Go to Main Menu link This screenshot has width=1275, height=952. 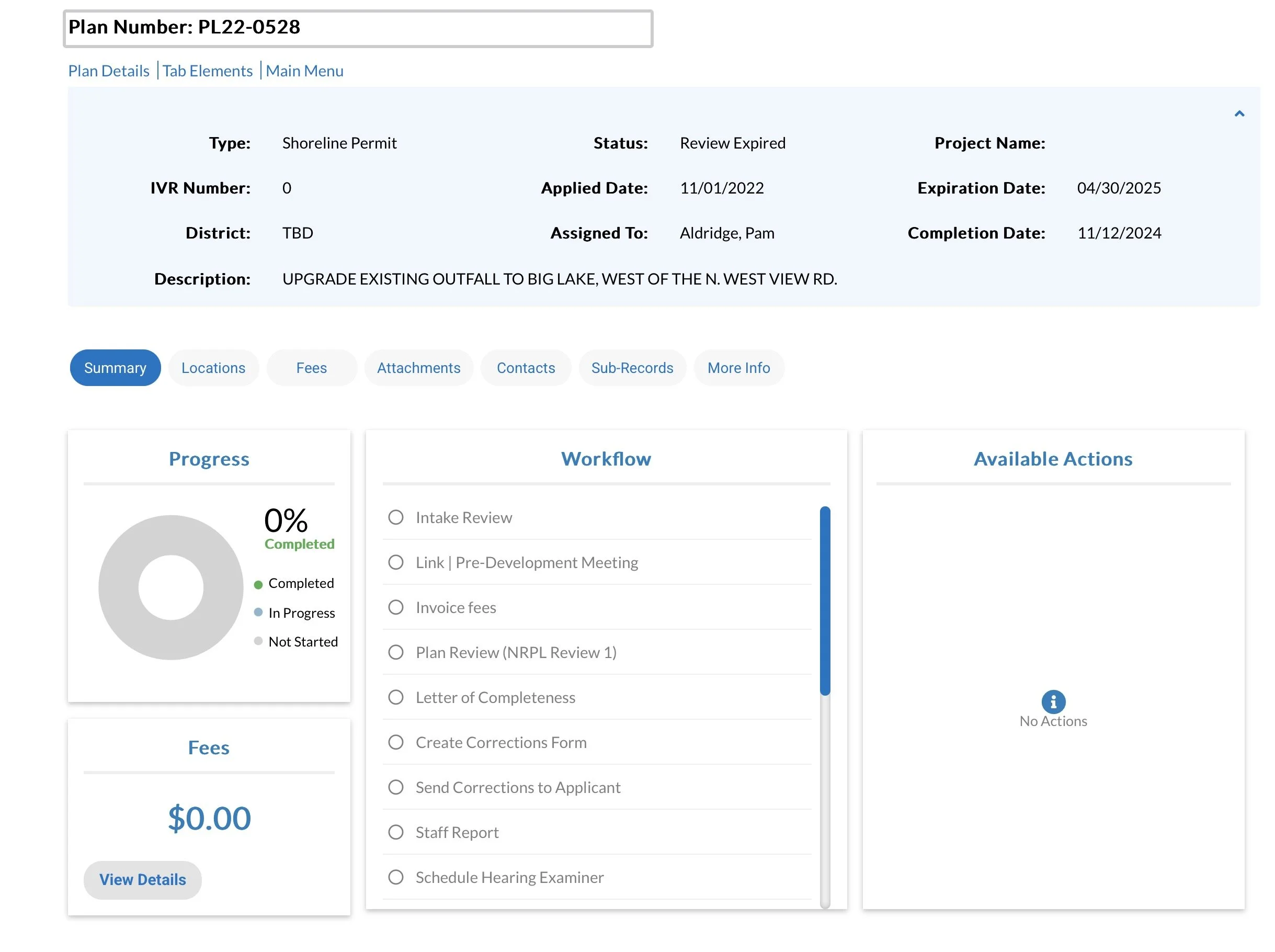pos(304,71)
